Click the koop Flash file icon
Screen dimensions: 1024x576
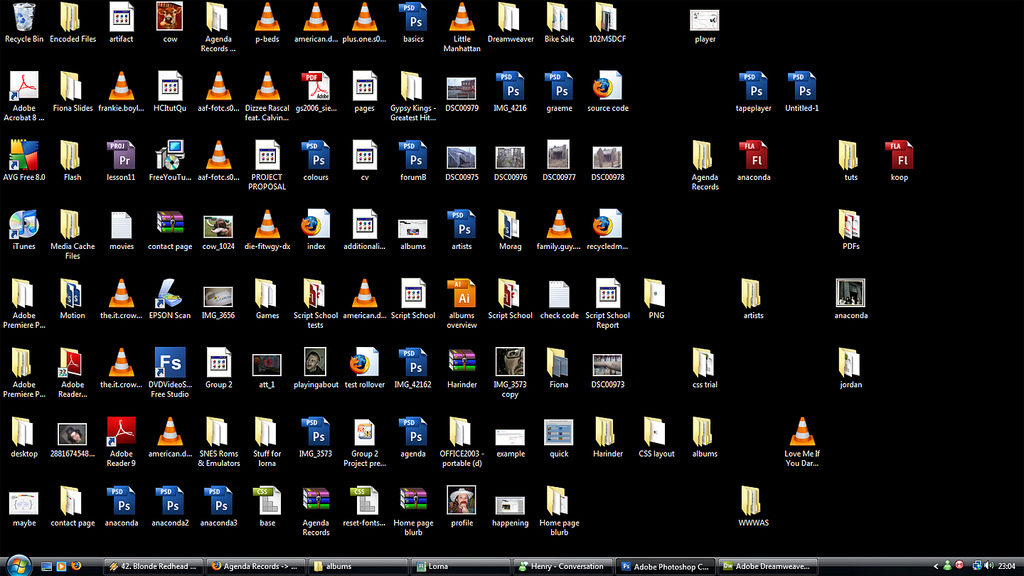[899, 155]
